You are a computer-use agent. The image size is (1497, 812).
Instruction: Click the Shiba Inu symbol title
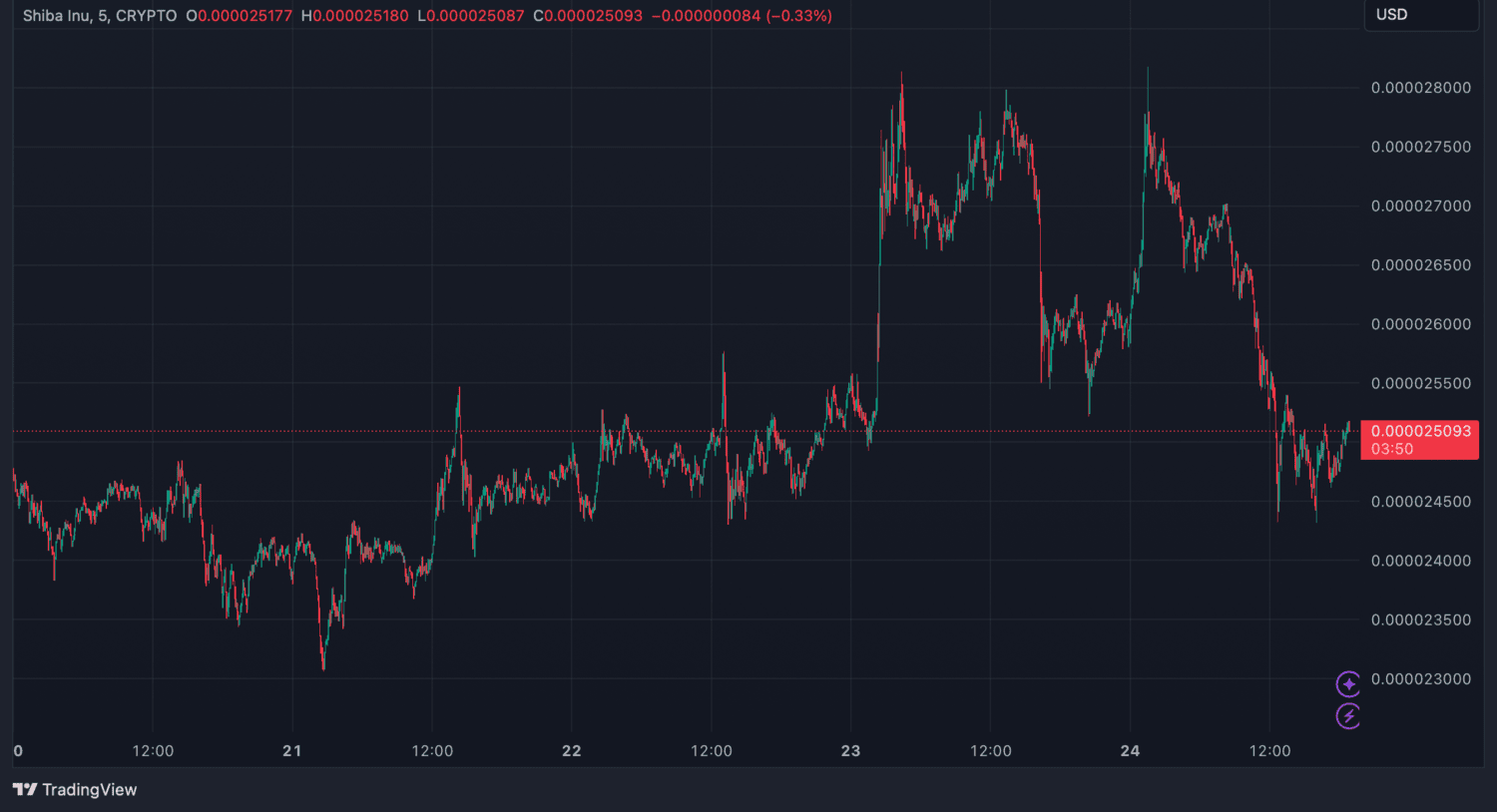[x=56, y=16]
